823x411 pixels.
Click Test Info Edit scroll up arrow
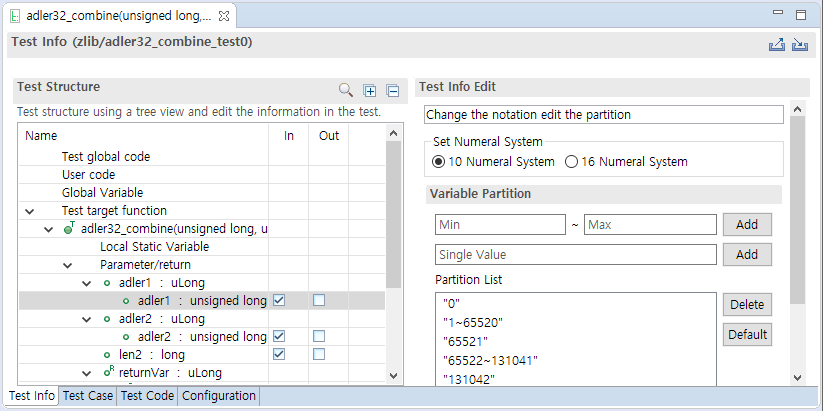pos(797,109)
